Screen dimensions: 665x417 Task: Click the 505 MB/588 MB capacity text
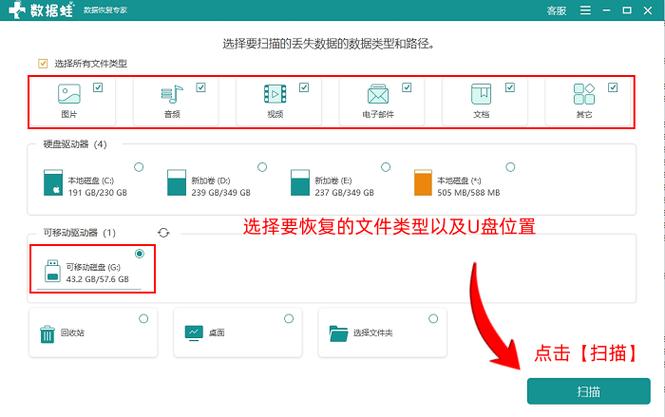[469, 193]
